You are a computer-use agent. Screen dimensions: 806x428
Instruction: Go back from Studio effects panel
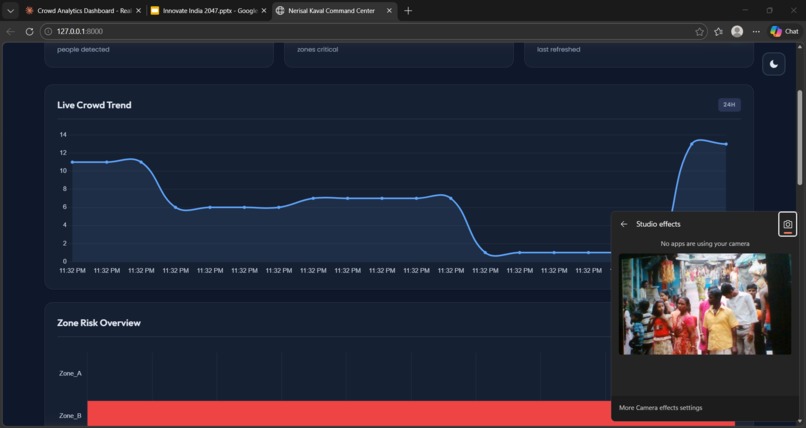point(624,224)
